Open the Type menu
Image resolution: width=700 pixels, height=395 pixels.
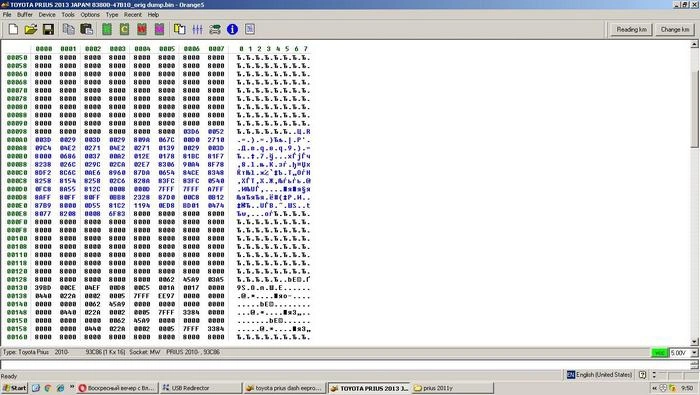point(112,15)
